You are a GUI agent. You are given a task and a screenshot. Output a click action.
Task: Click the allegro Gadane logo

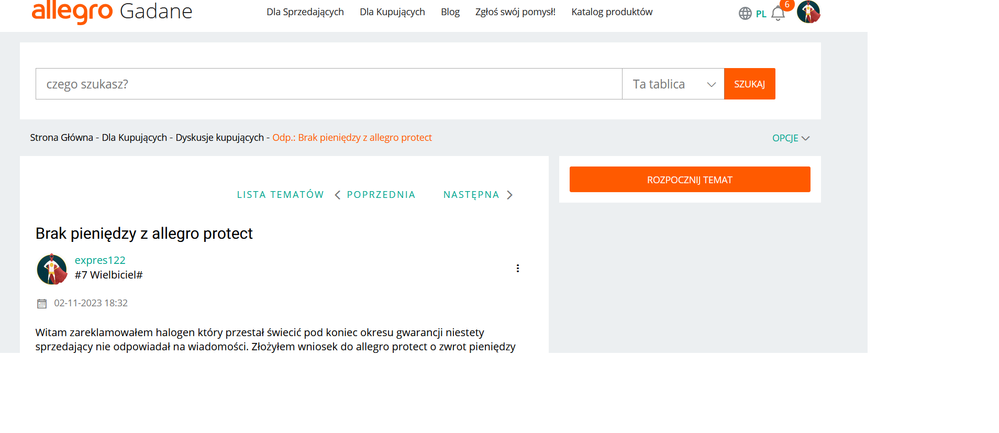tap(111, 12)
